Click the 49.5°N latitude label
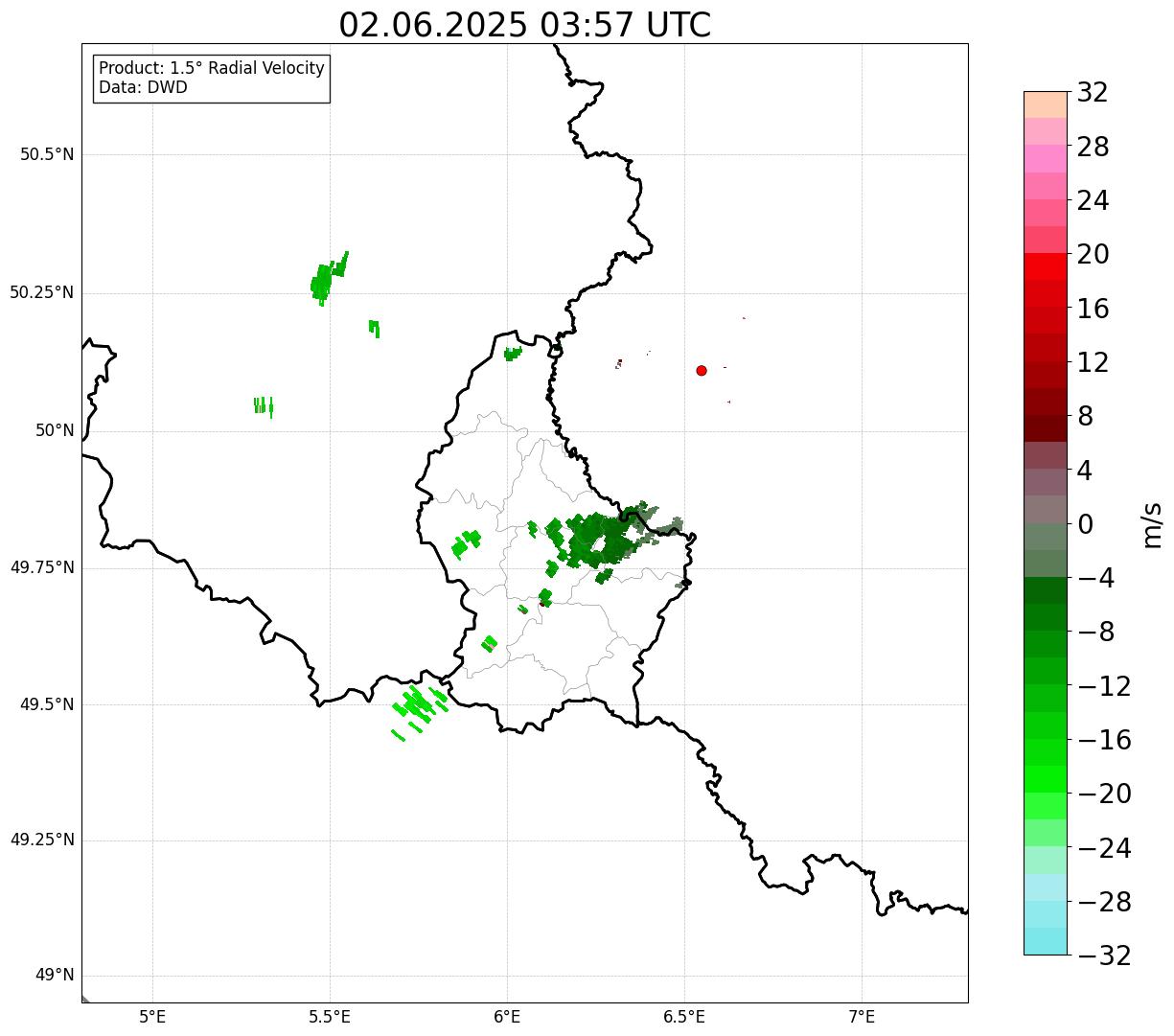 (47, 704)
